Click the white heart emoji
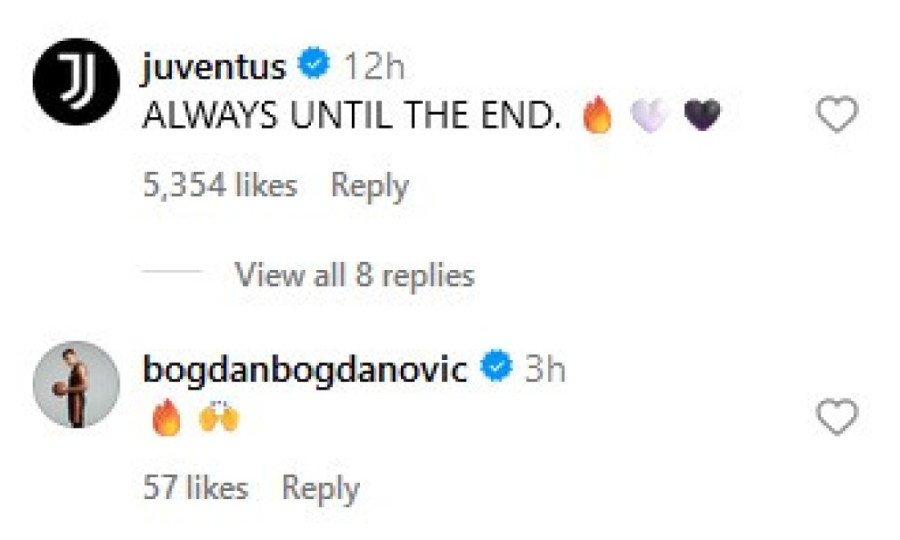Viewport: 900px width, 540px height. click(x=649, y=119)
